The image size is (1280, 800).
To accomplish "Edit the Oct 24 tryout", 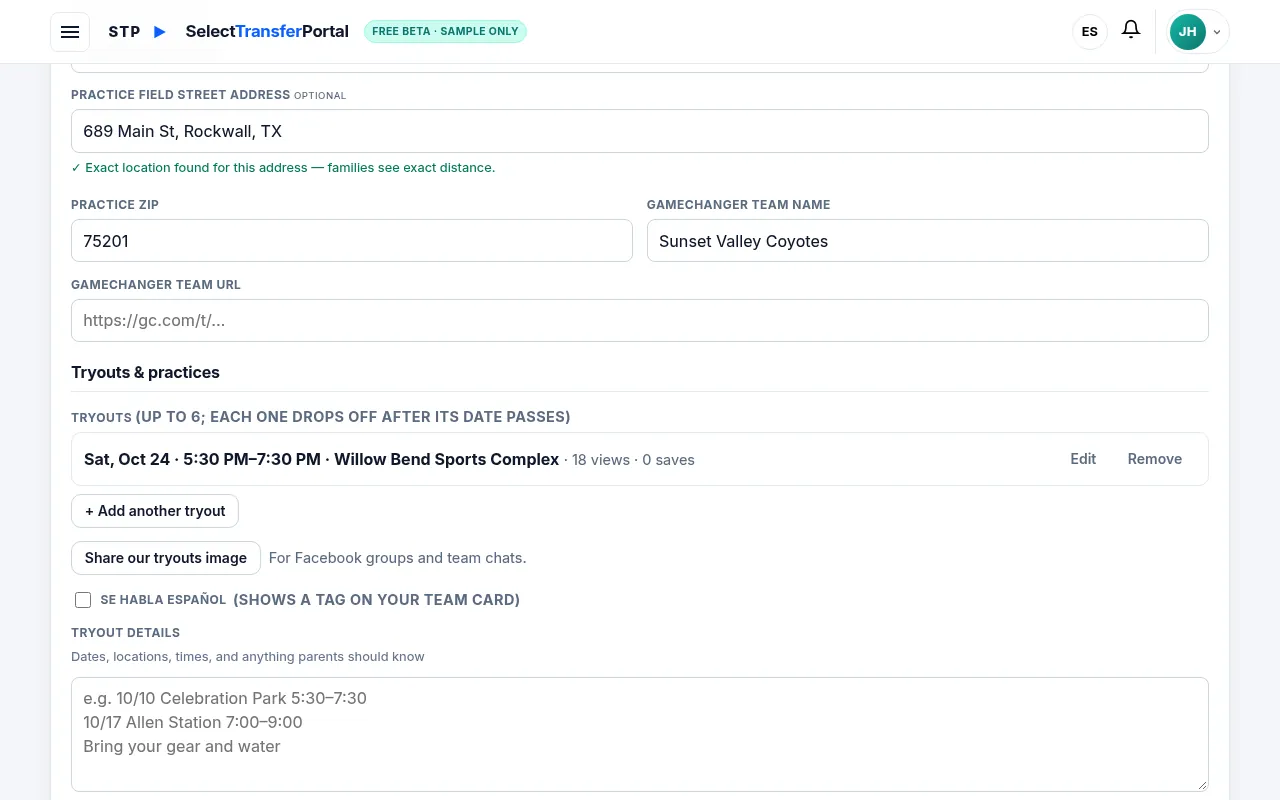I will coord(1083,459).
